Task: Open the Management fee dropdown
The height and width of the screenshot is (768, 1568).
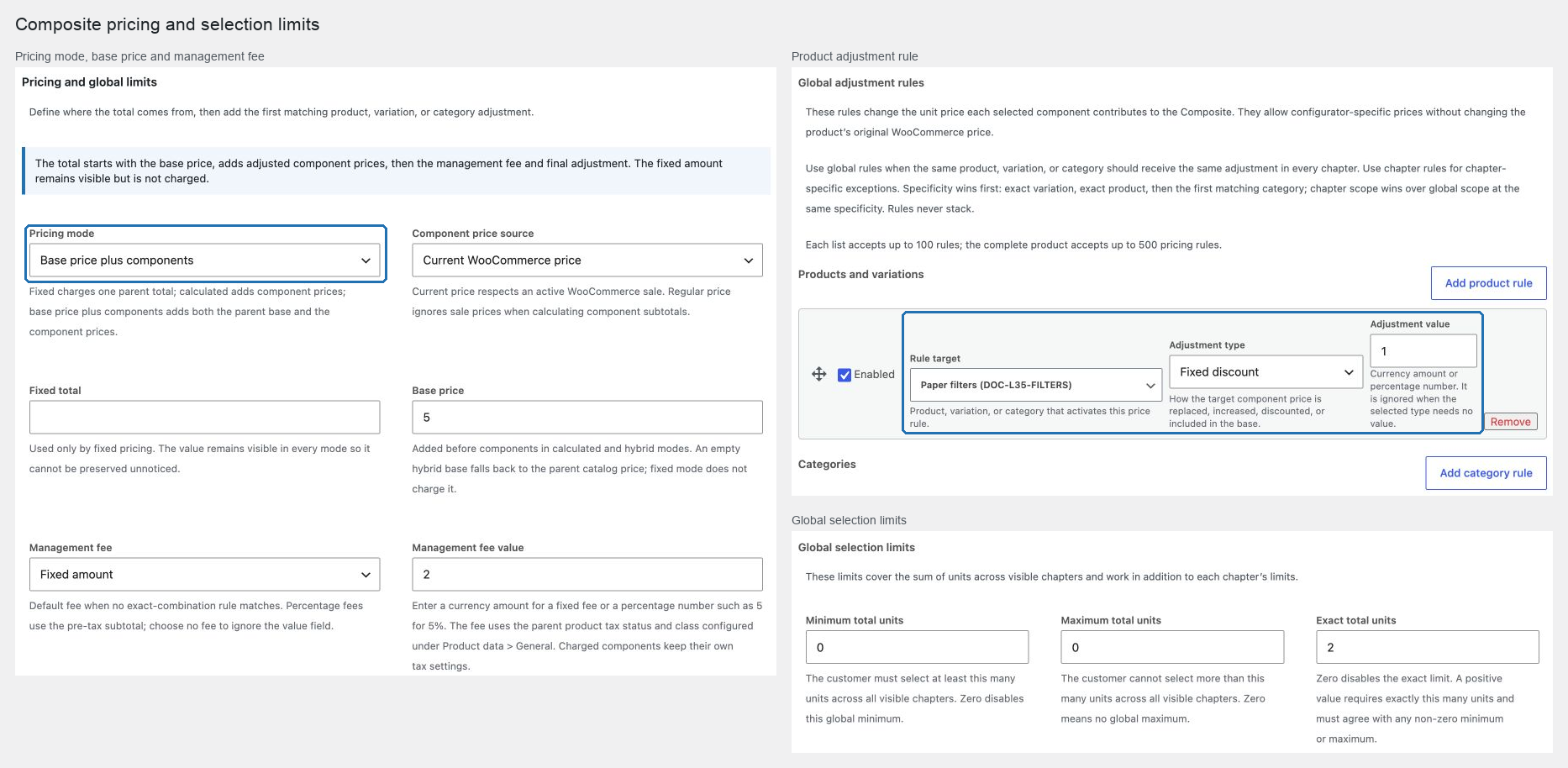Action: click(204, 575)
